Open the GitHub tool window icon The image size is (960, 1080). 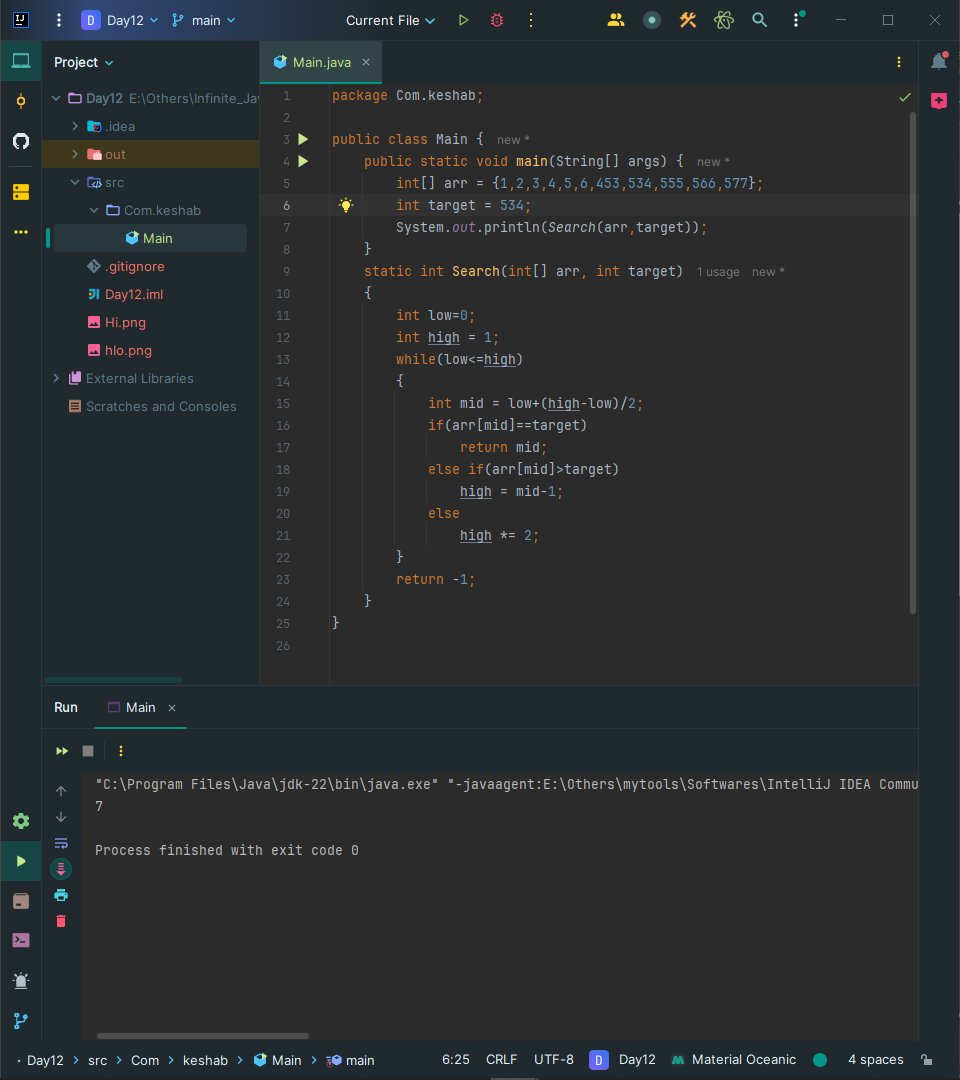21,141
